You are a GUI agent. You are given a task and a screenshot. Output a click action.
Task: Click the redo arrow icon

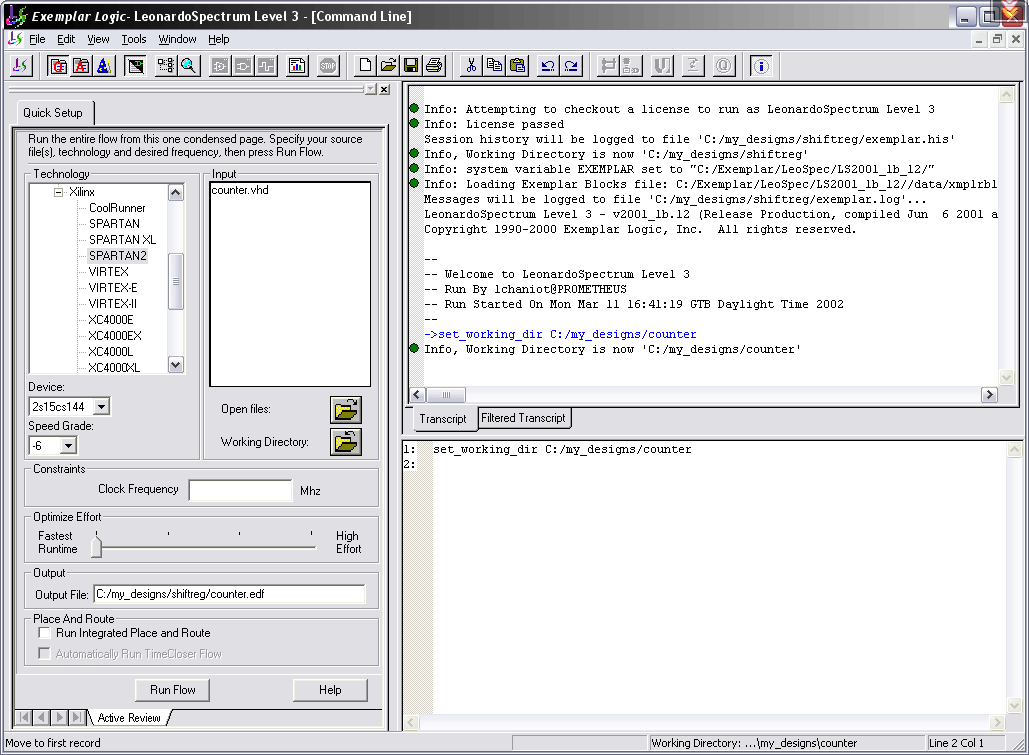[x=571, y=66]
